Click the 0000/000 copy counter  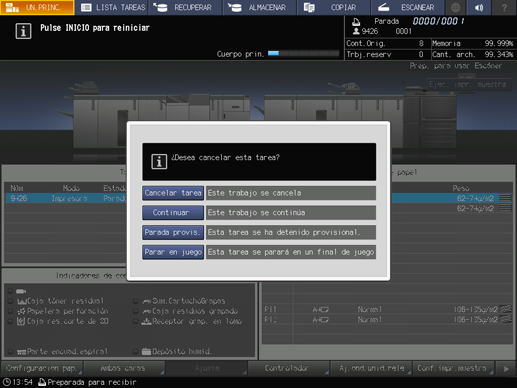(x=438, y=21)
